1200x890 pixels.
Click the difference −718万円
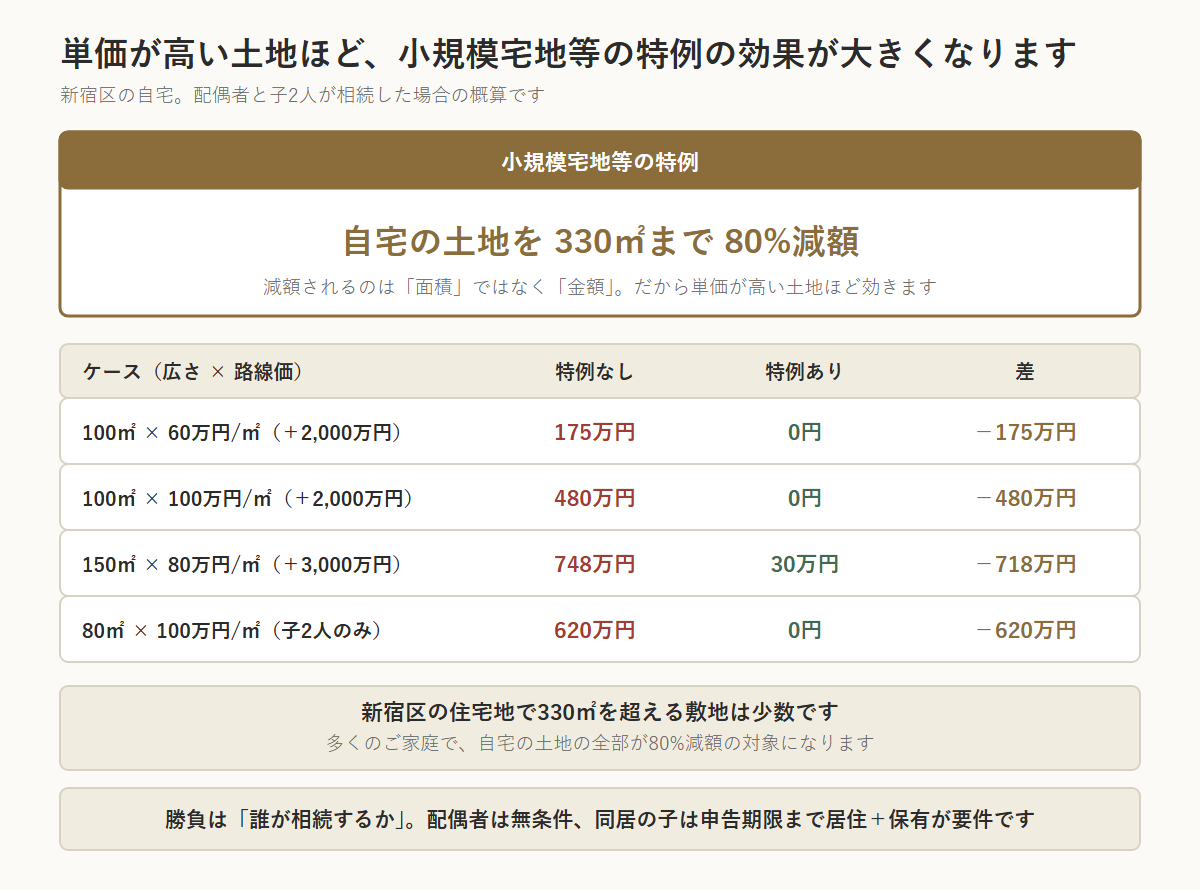point(1025,565)
